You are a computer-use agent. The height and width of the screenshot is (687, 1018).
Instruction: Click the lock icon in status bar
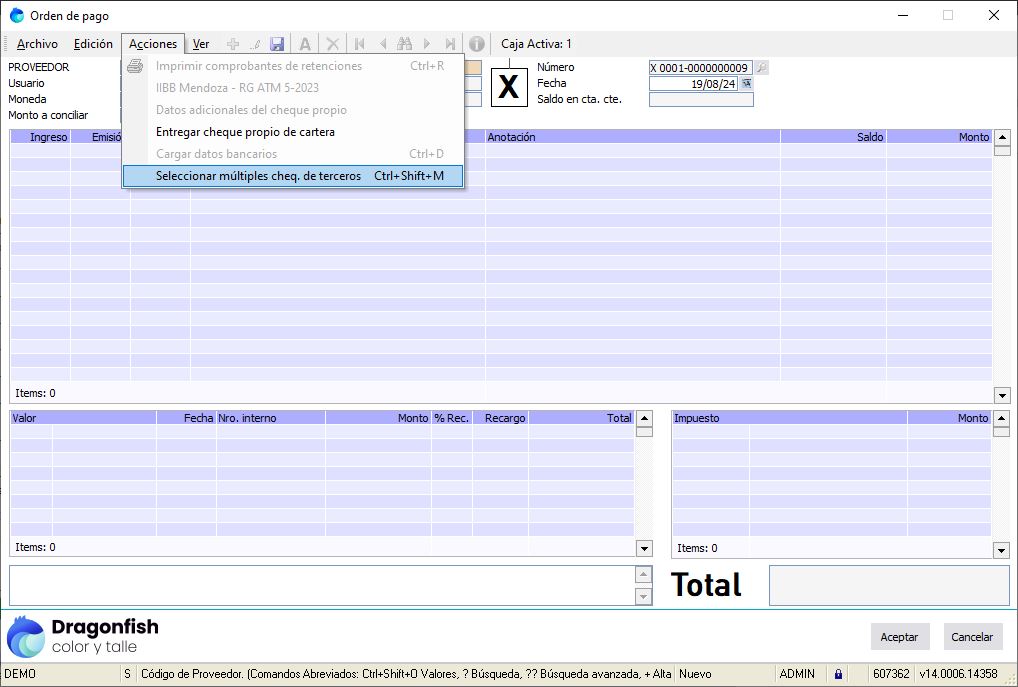(x=838, y=674)
